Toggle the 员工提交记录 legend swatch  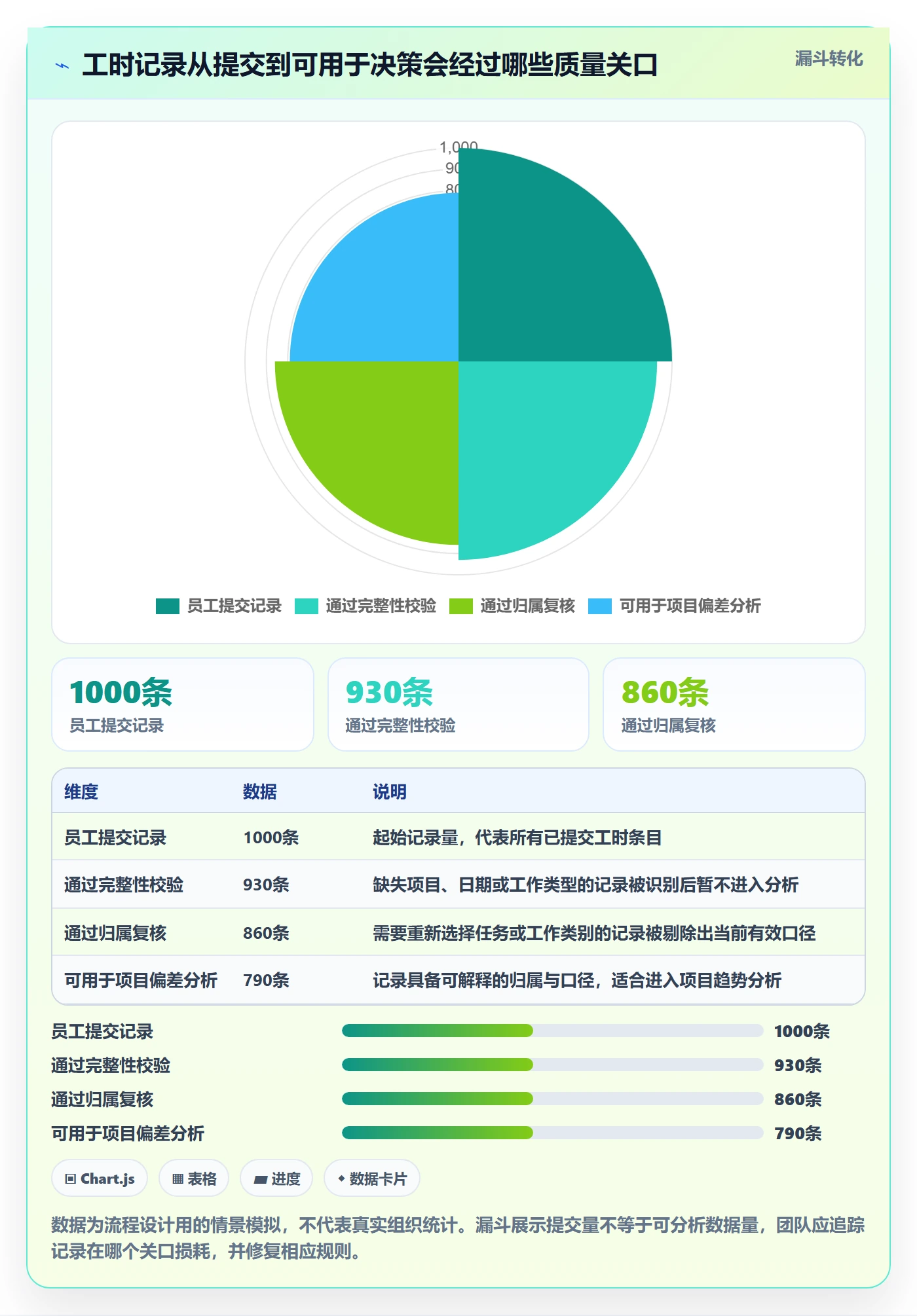click(168, 606)
